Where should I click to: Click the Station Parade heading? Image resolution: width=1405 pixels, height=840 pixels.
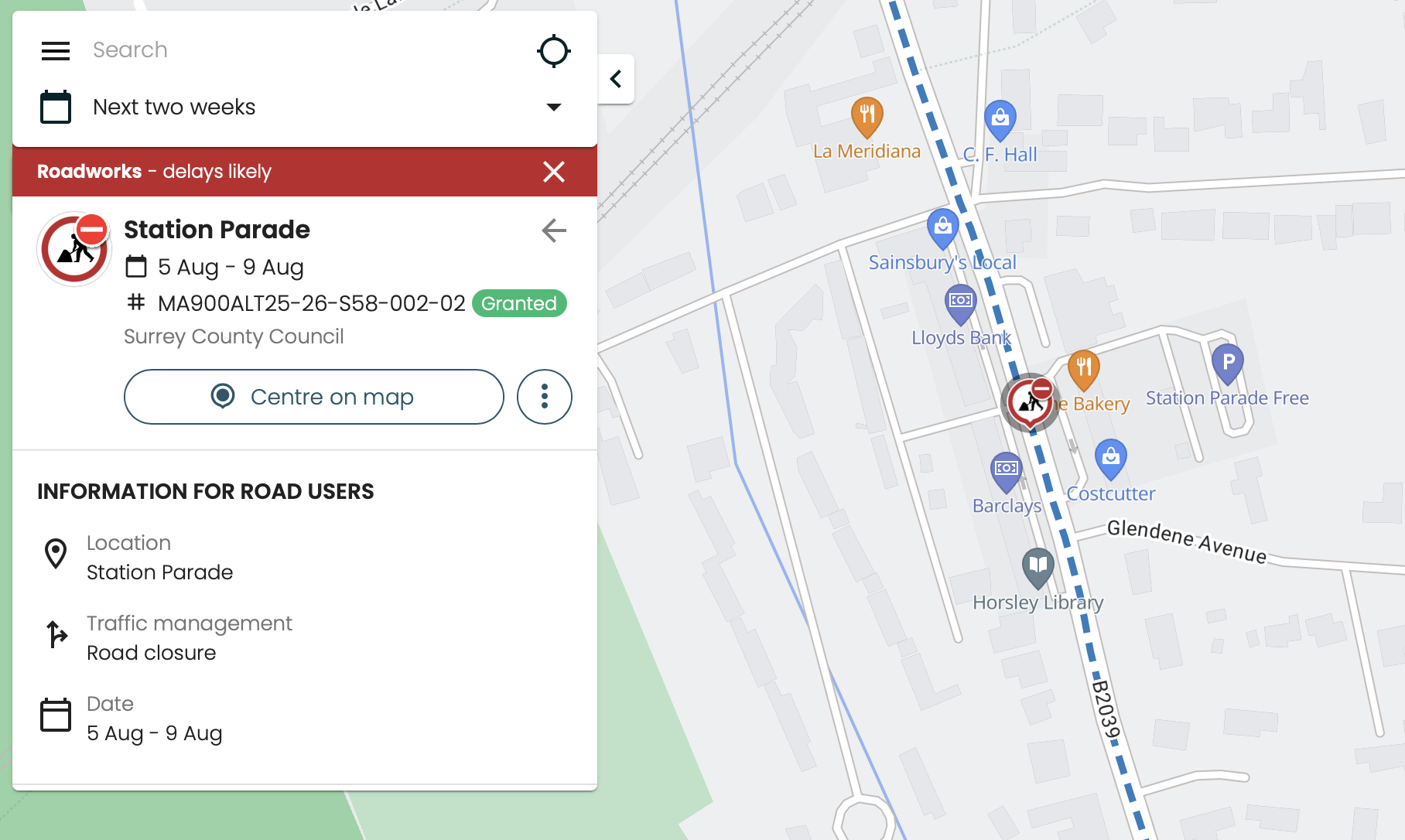(217, 230)
